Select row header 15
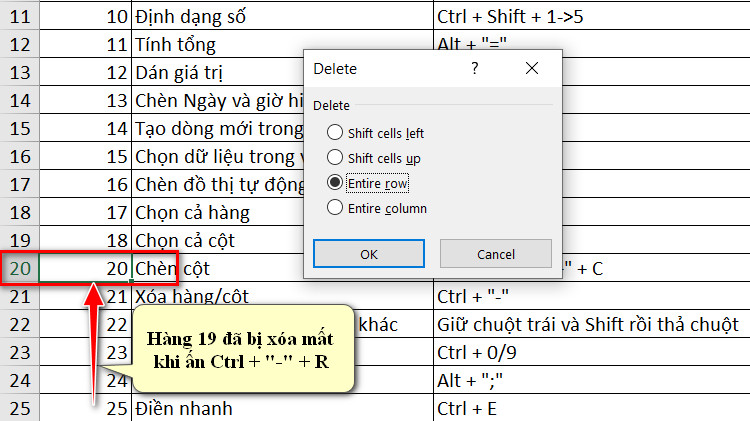This screenshot has height=421, width=750. [20, 129]
